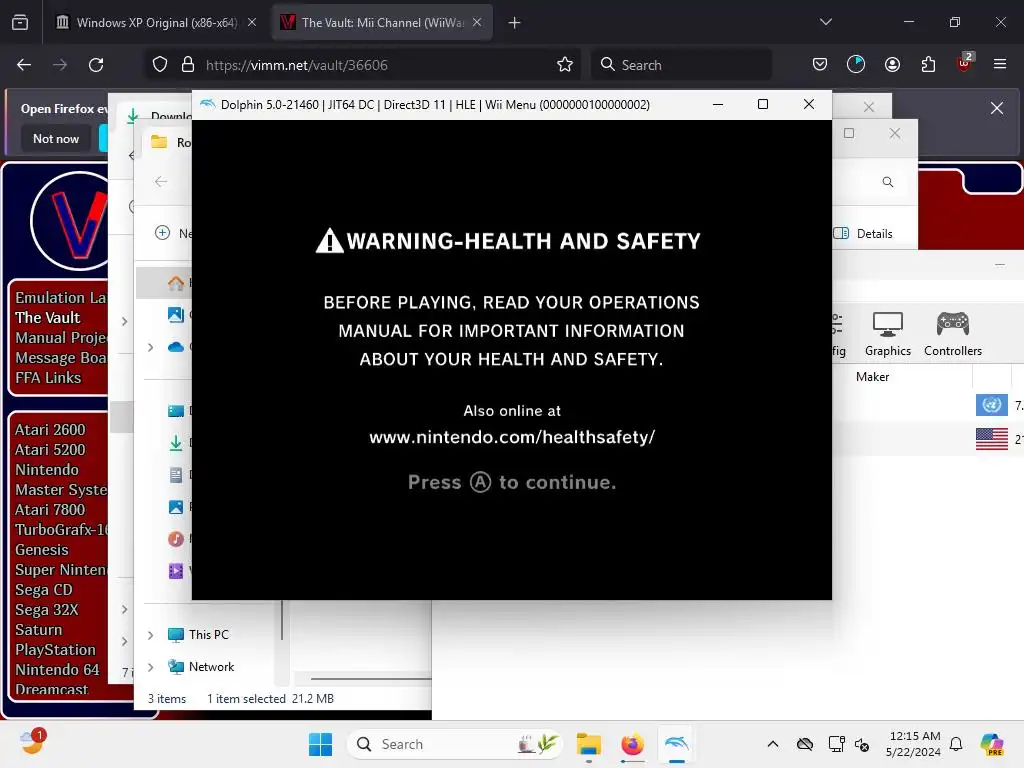Open Dolphin emulator taskbar icon
The width and height of the screenshot is (1024, 768).
click(x=677, y=744)
